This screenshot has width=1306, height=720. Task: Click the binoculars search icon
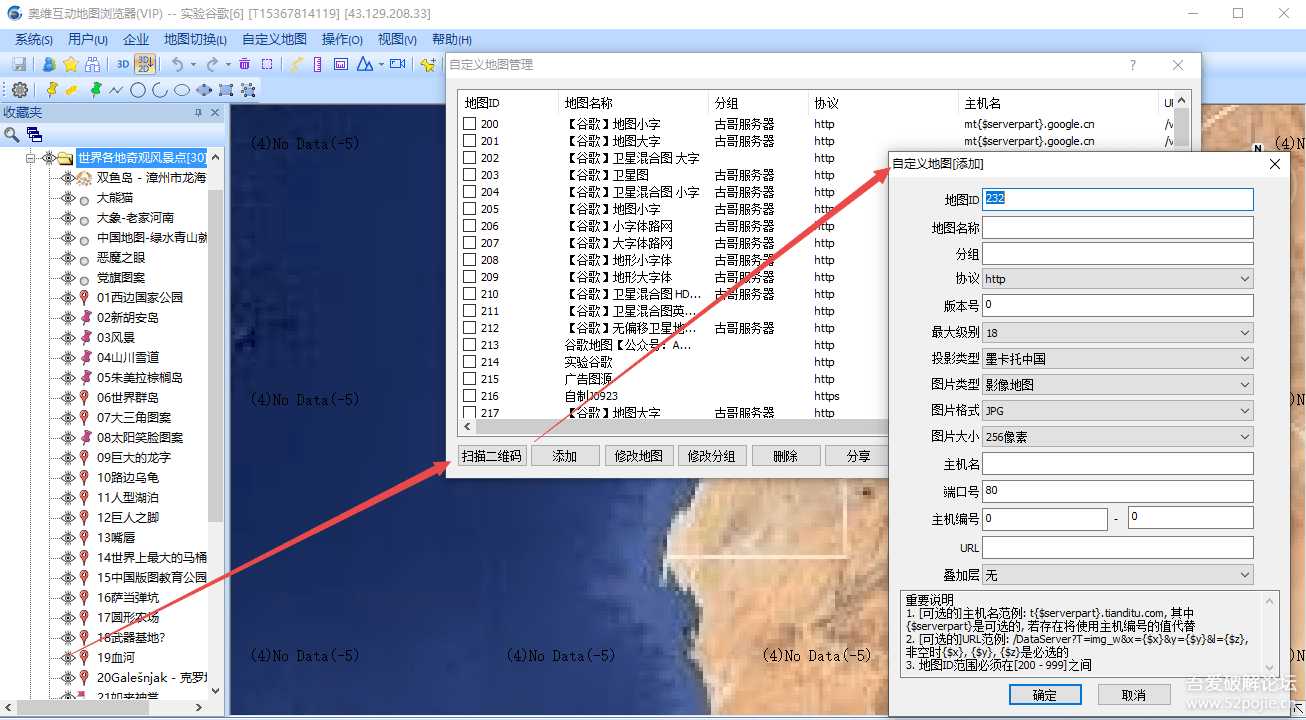[x=93, y=64]
